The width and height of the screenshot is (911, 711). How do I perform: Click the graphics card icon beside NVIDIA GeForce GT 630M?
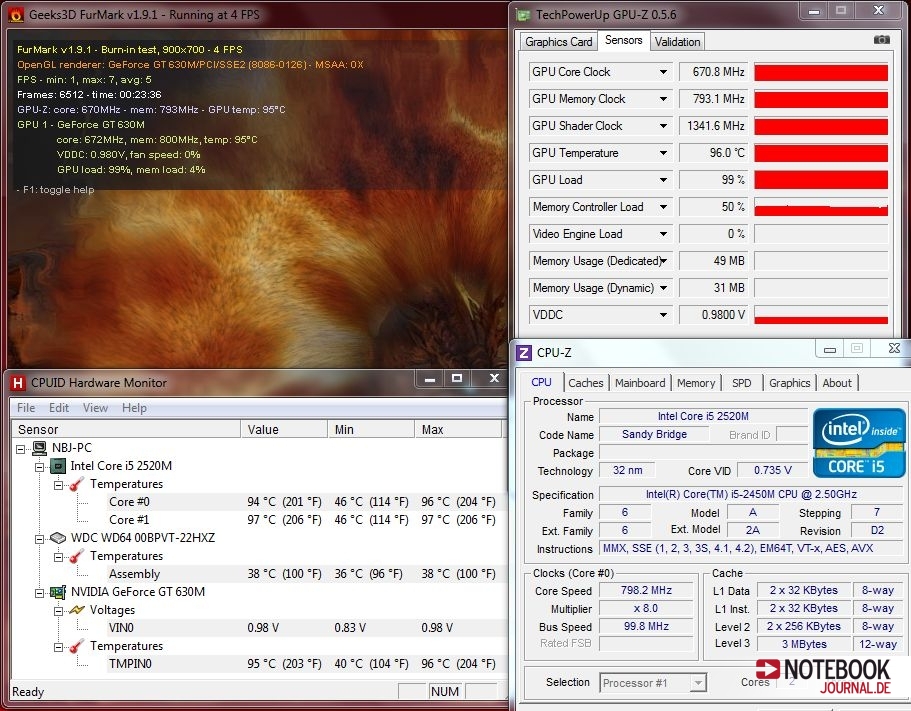click(58, 592)
